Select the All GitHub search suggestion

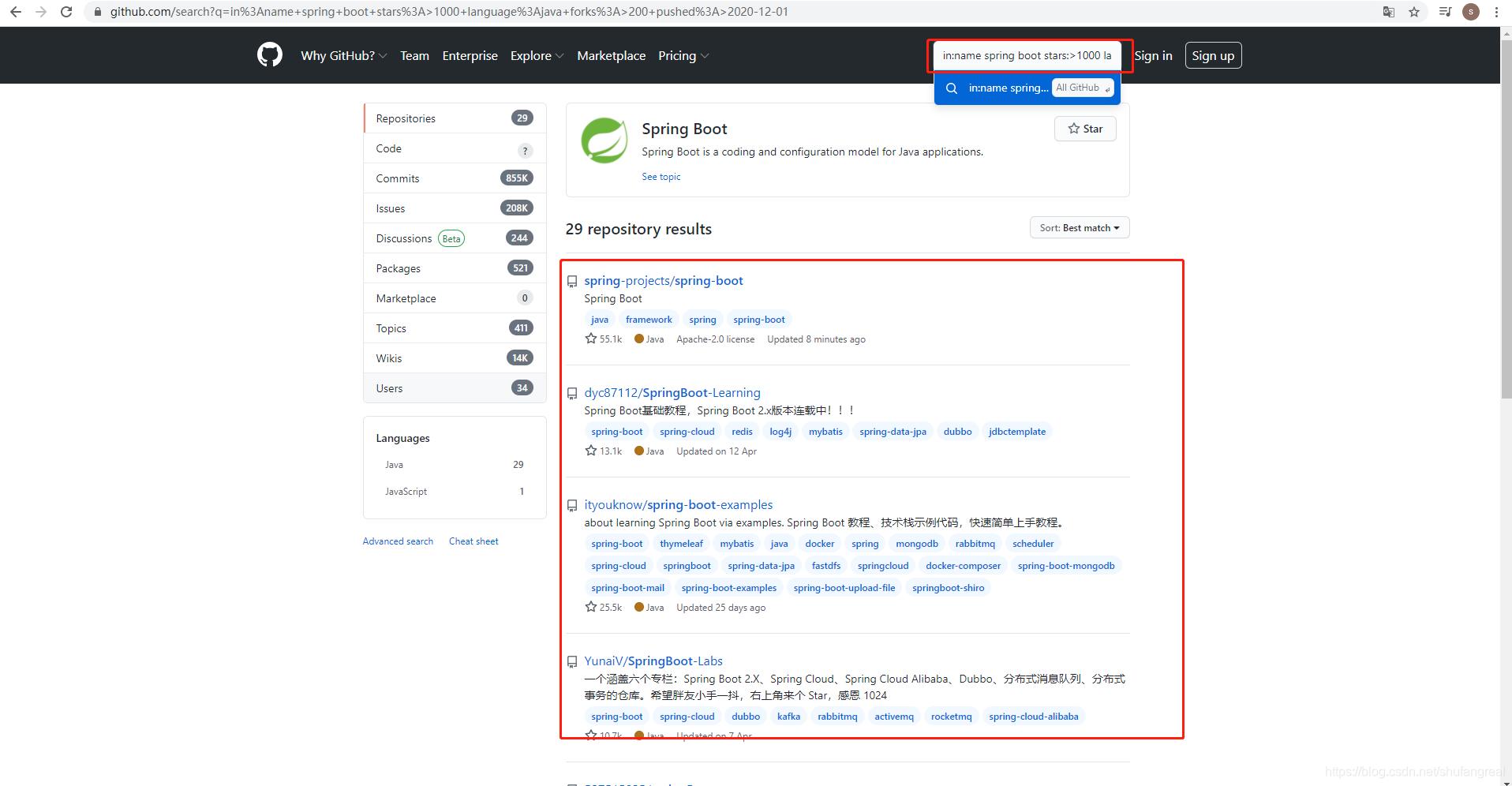coord(1027,88)
